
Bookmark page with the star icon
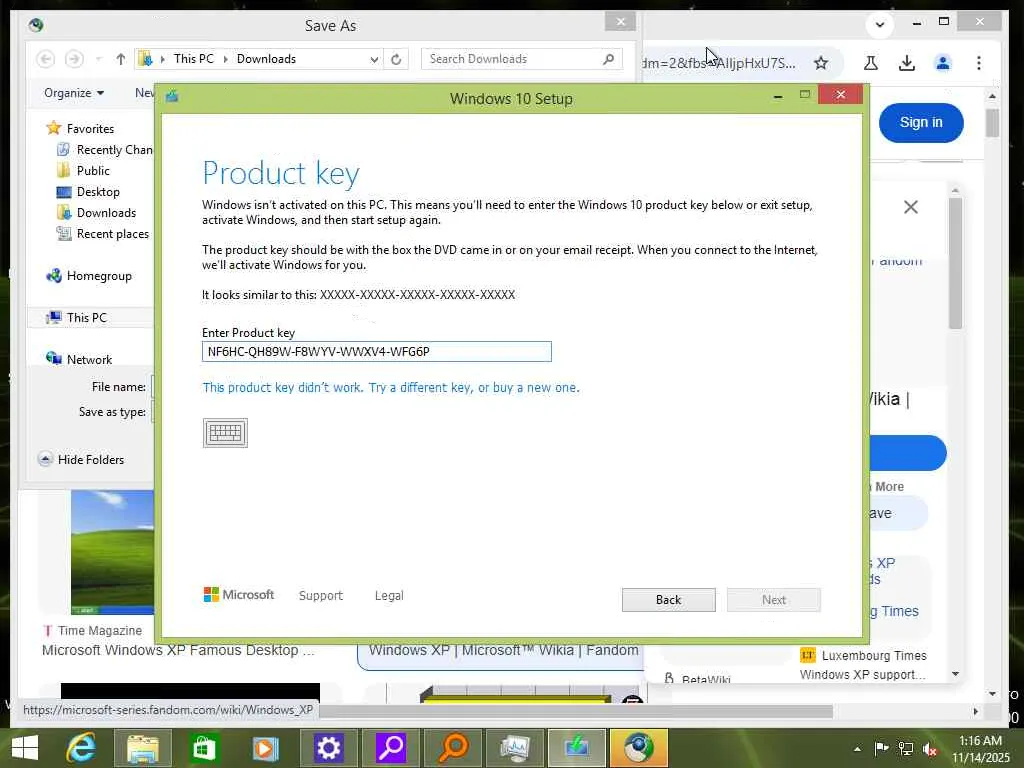pyautogui.click(x=821, y=63)
